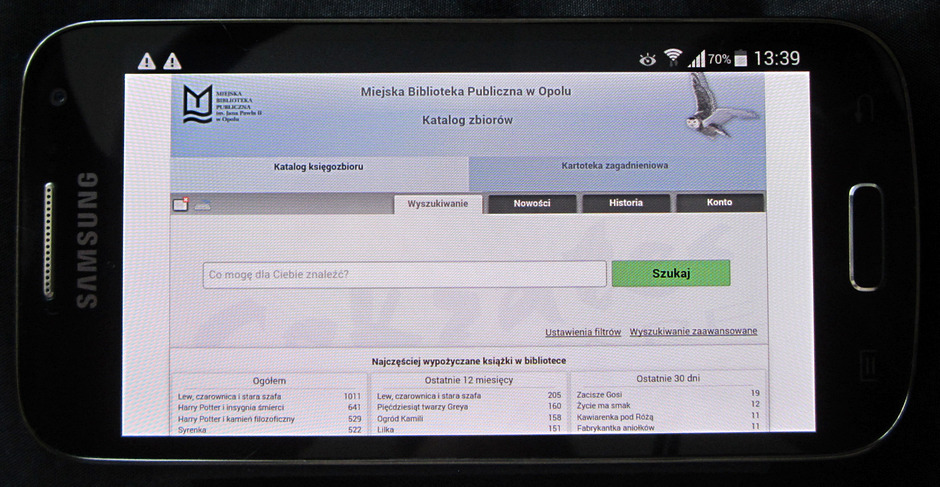The image size is (940, 487).
Task: Open Wyszukiwanie zaawansowane link
Action: [x=693, y=332]
